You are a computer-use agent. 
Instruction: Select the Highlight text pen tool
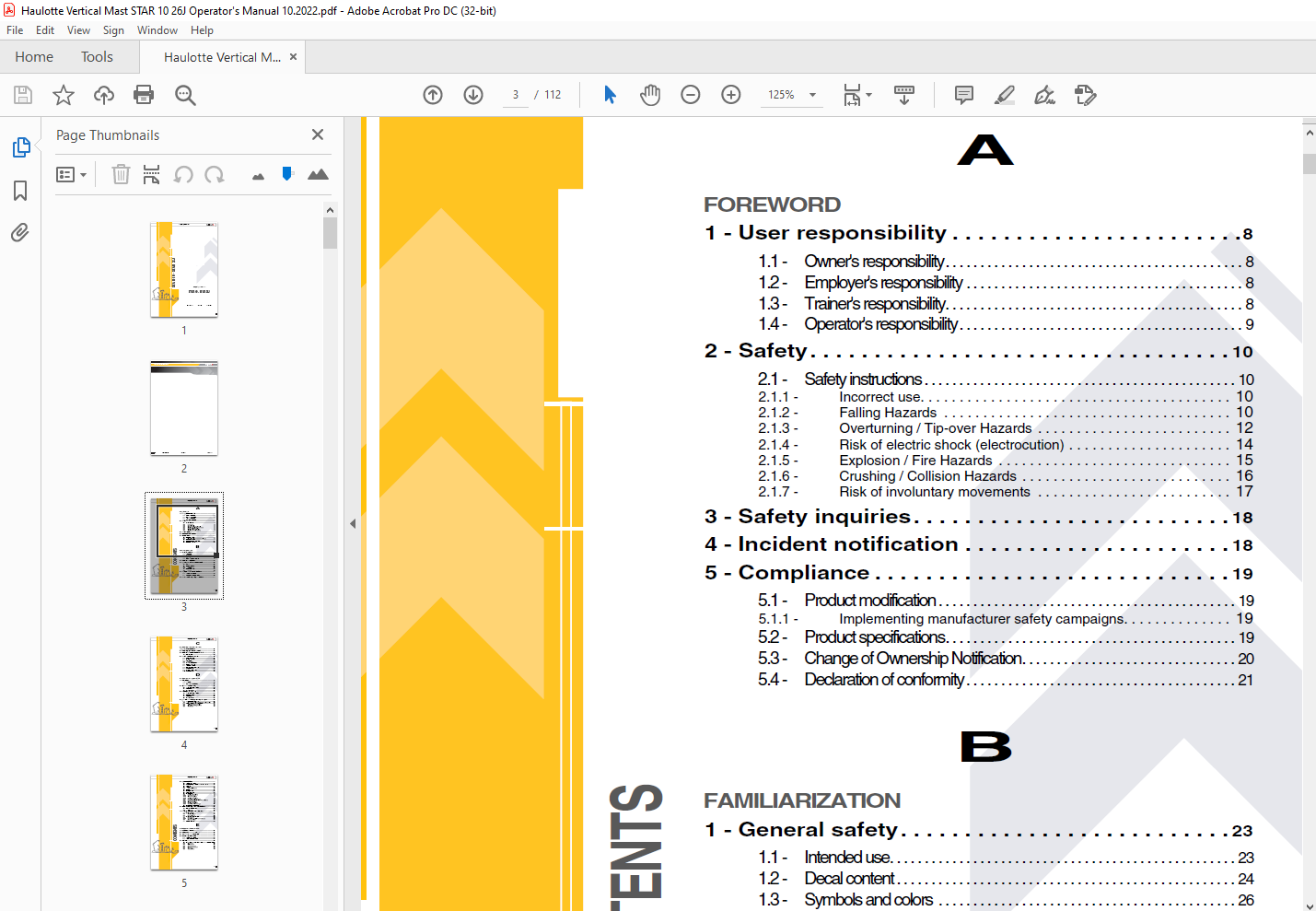click(x=1005, y=95)
